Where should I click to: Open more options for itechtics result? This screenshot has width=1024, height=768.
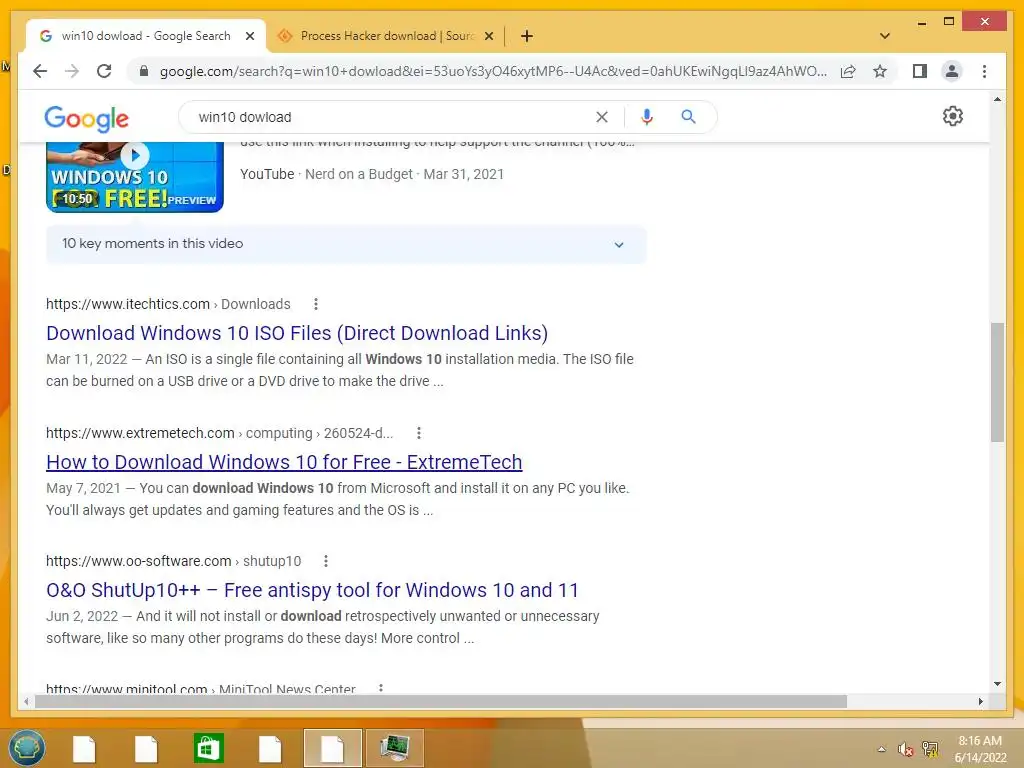pos(315,304)
